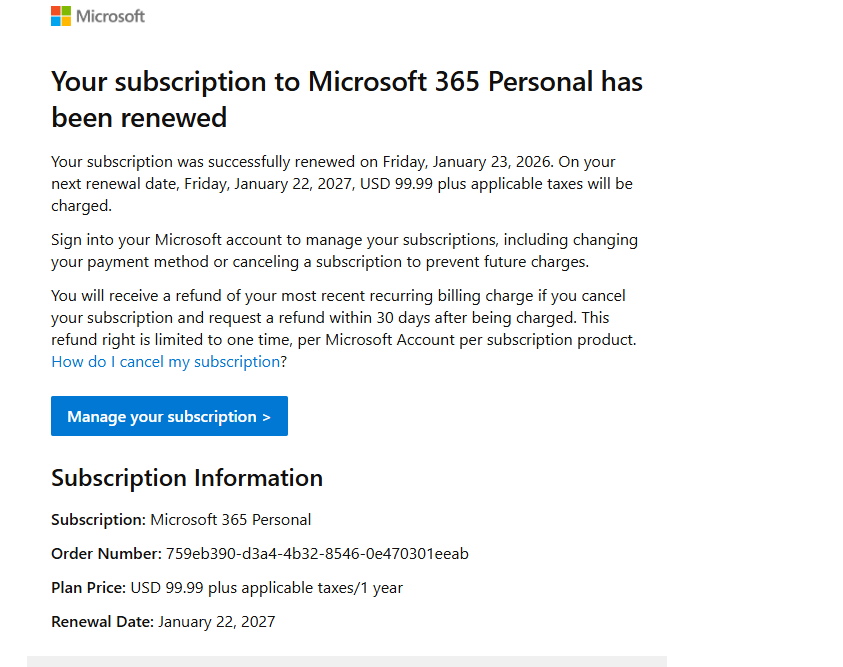Screen dimensions: 843x667
Task: Click the bold Renewal Date label
Action: [x=103, y=621]
